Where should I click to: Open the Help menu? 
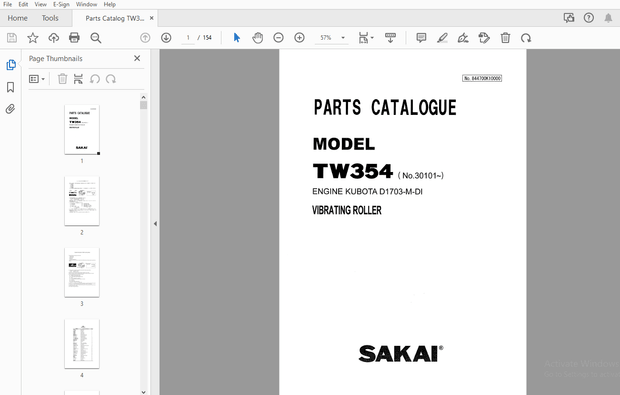point(110,4)
